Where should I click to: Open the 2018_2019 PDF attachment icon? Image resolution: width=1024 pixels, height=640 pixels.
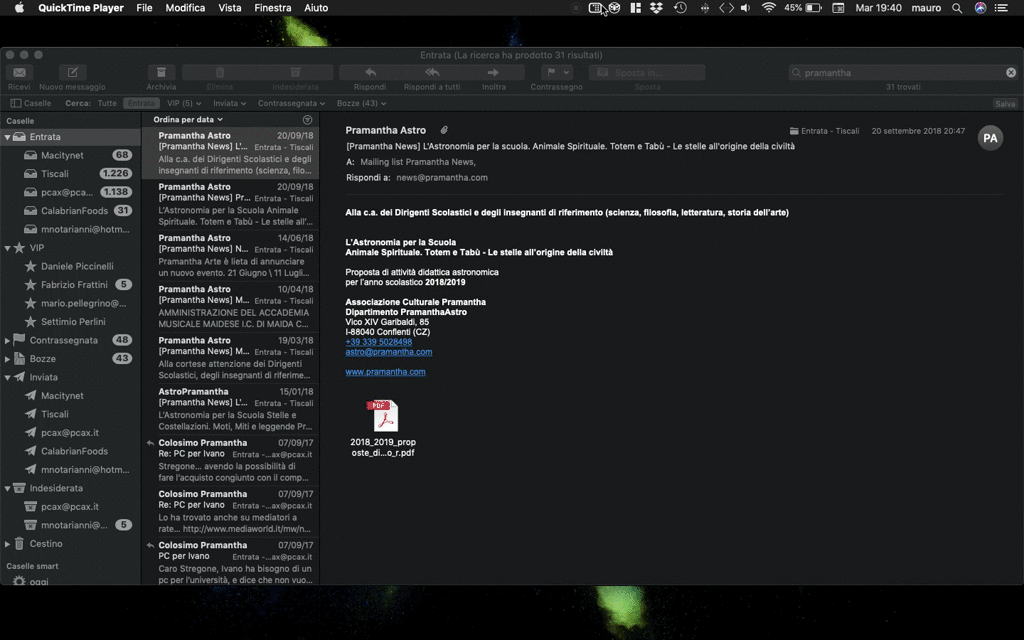pyautogui.click(x=383, y=415)
